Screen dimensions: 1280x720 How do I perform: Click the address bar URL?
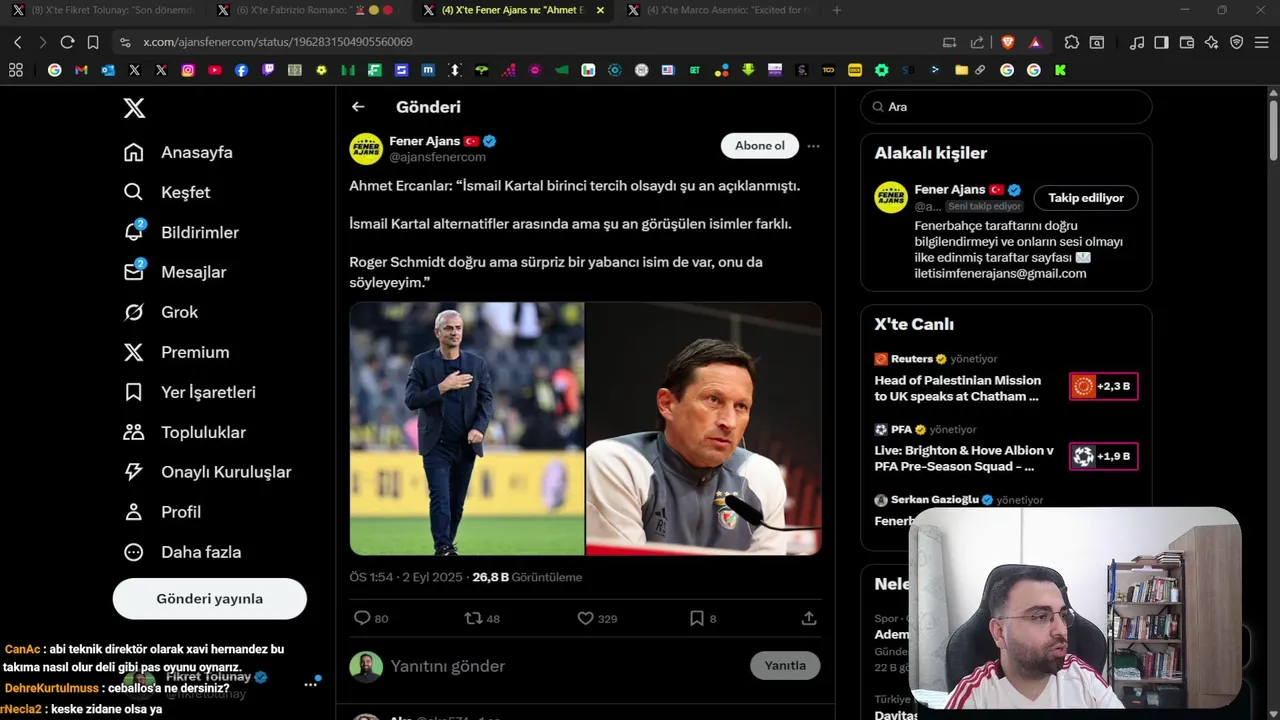tap(278, 42)
